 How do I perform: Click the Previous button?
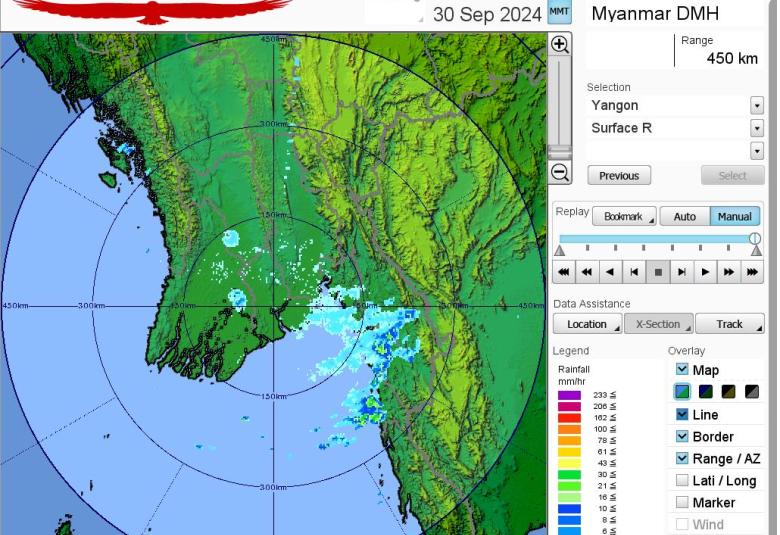pyautogui.click(x=619, y=176)
